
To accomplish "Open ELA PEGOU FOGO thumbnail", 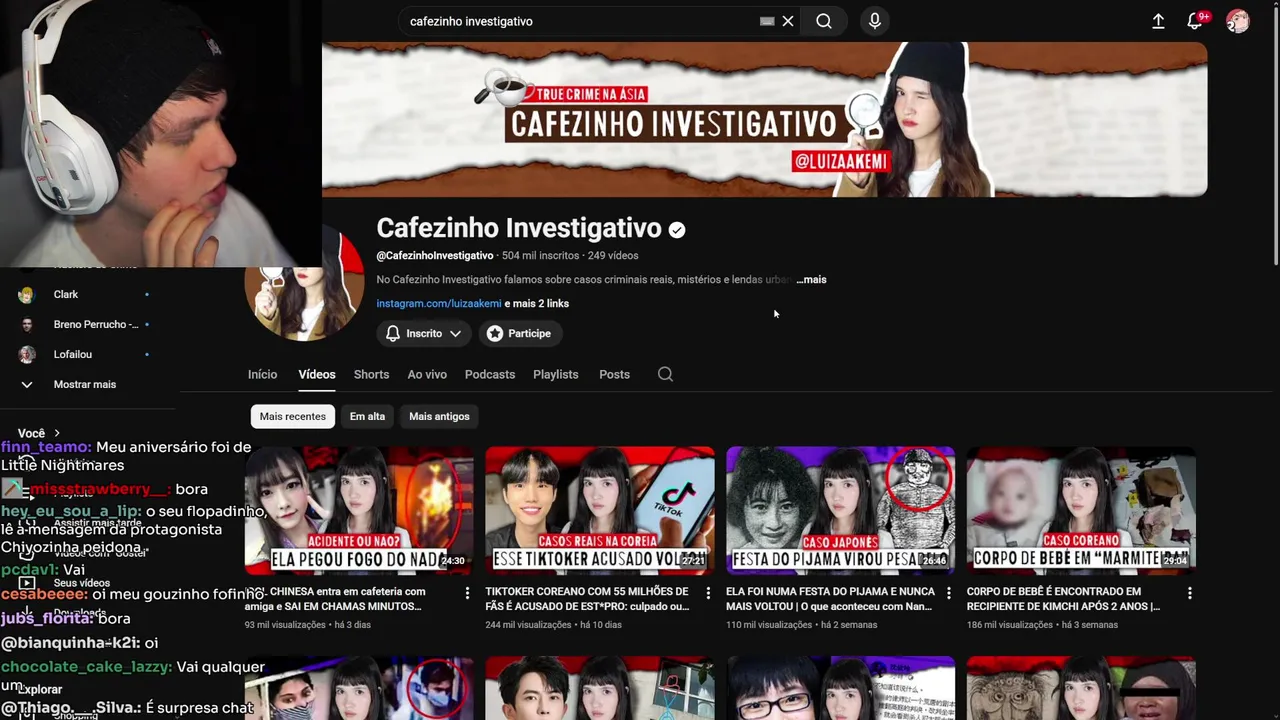I will point(359,511).
